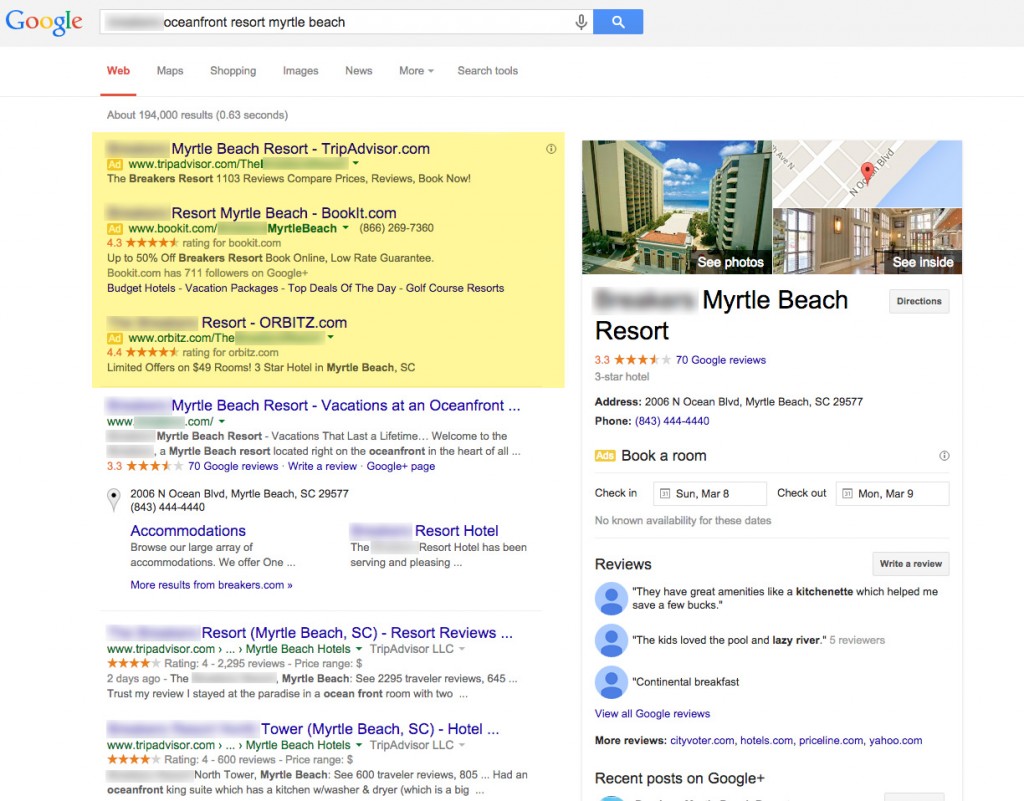Open Vacations at an Oceanfront organic result title

tap(313, 405)
